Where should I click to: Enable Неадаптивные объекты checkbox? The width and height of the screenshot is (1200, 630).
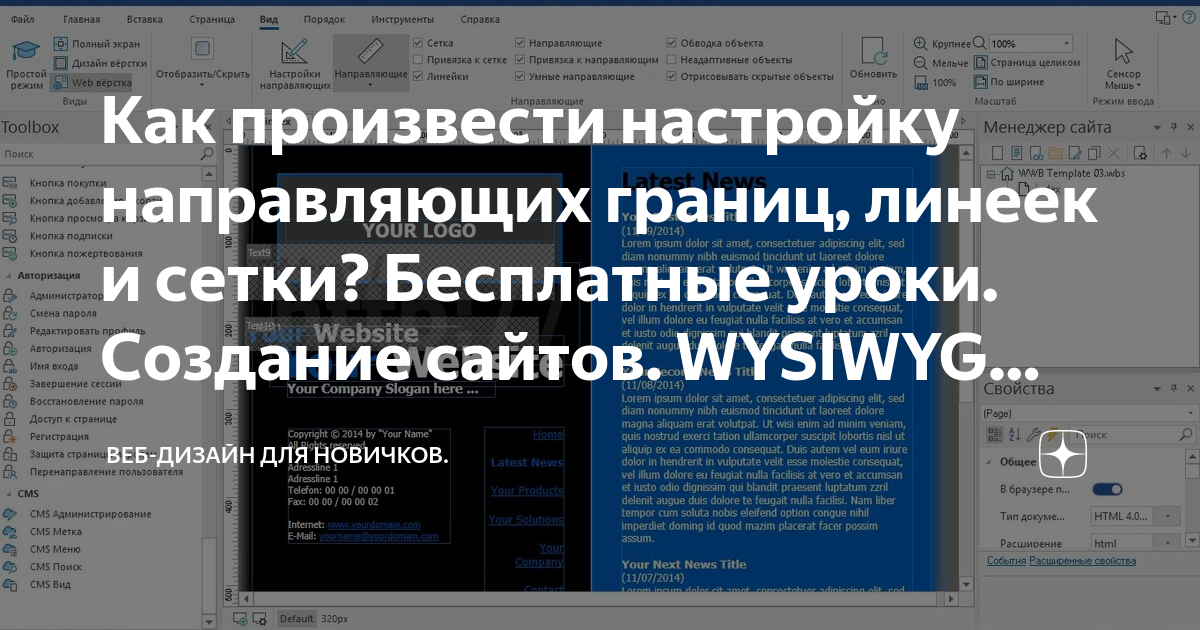coord(672,60)
